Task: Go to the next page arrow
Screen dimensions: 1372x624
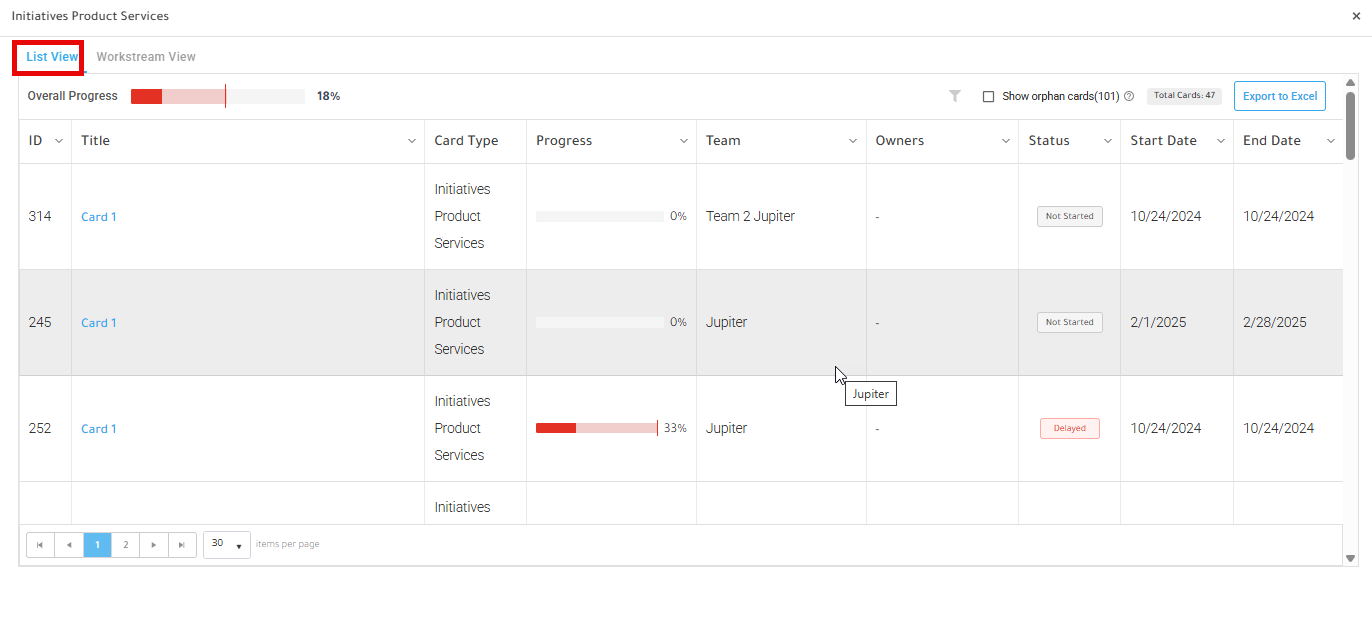Action: tap(154, 545)
